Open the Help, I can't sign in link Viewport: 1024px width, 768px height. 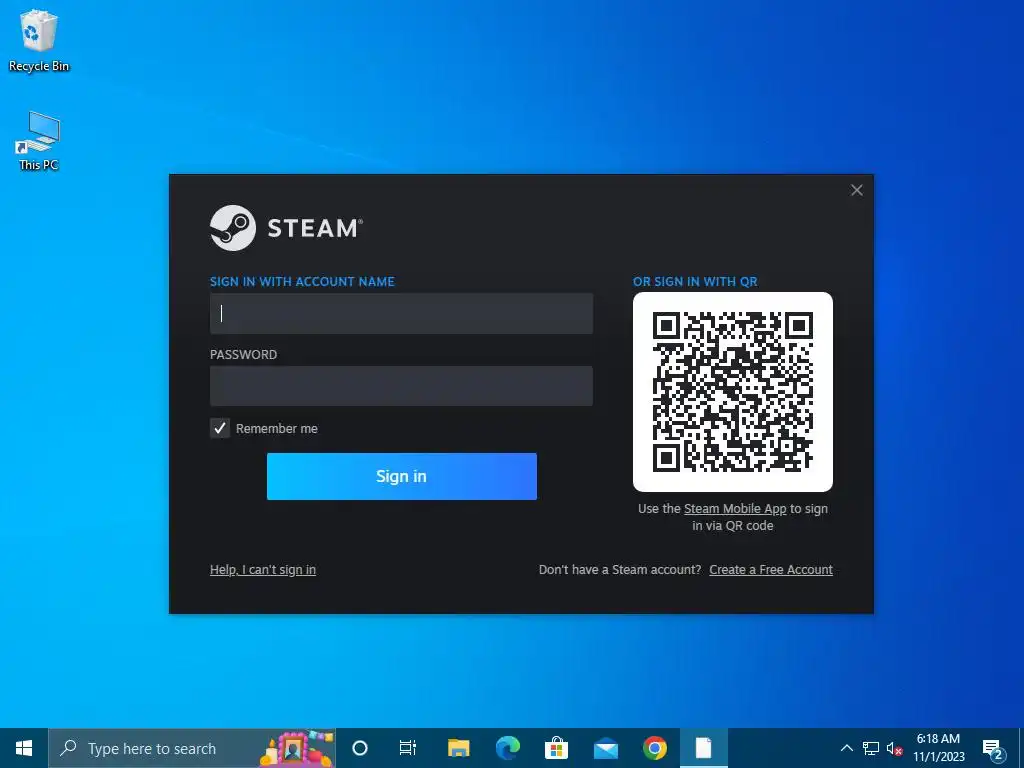tap(263, 569)
